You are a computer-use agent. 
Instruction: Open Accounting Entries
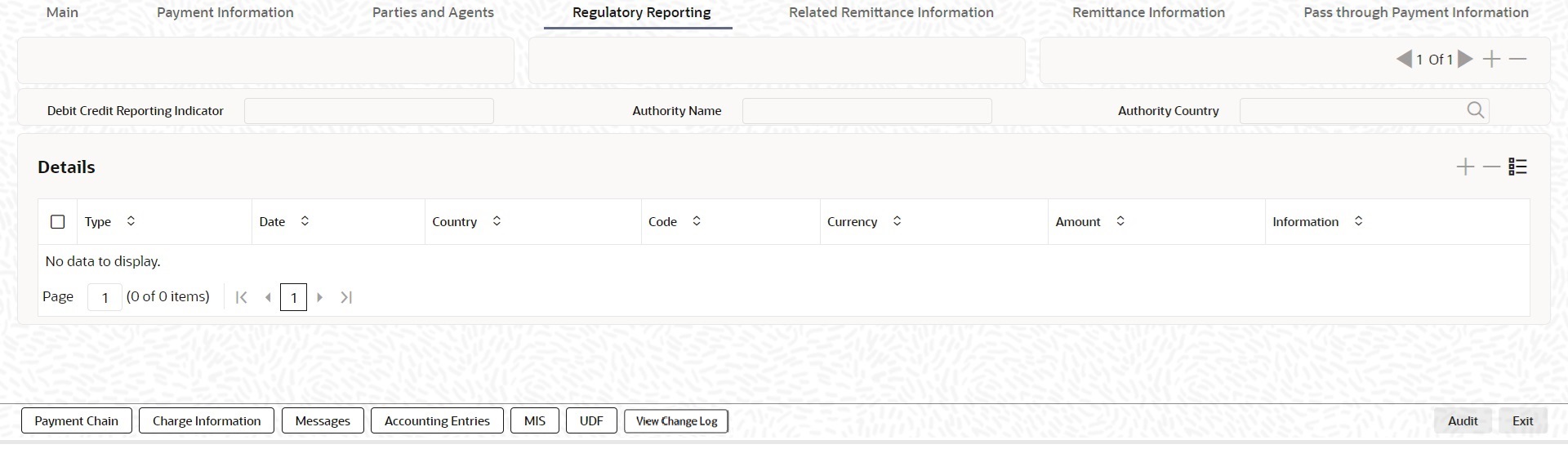coord(437,421)
